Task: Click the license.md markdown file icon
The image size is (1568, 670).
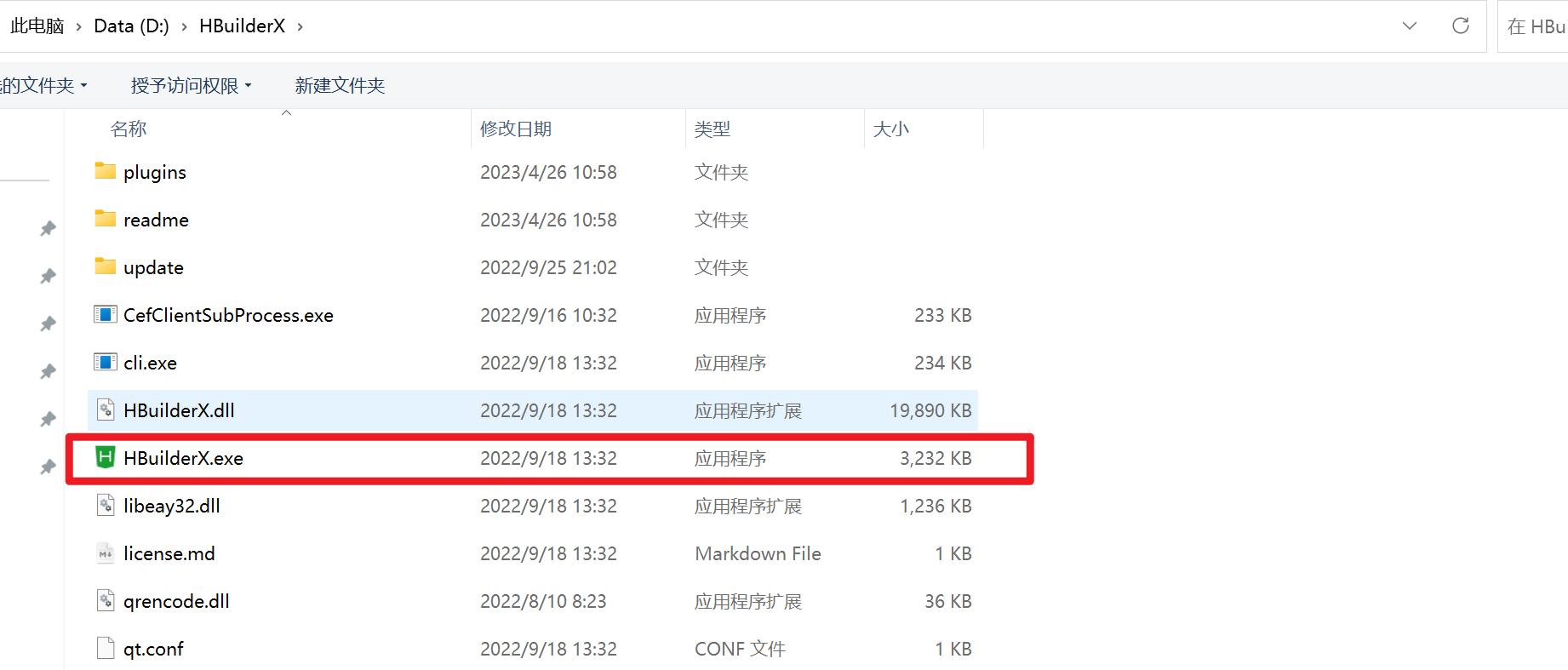Action: 106,553
